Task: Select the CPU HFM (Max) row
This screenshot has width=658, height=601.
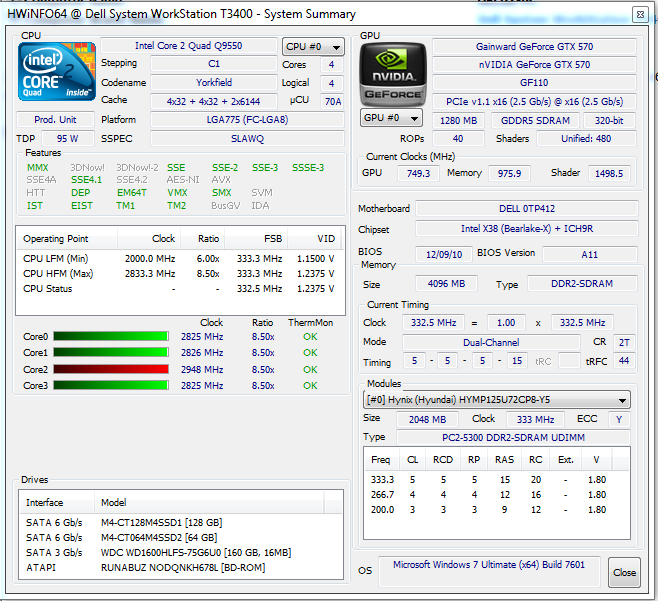Action: tap(179, 274)
